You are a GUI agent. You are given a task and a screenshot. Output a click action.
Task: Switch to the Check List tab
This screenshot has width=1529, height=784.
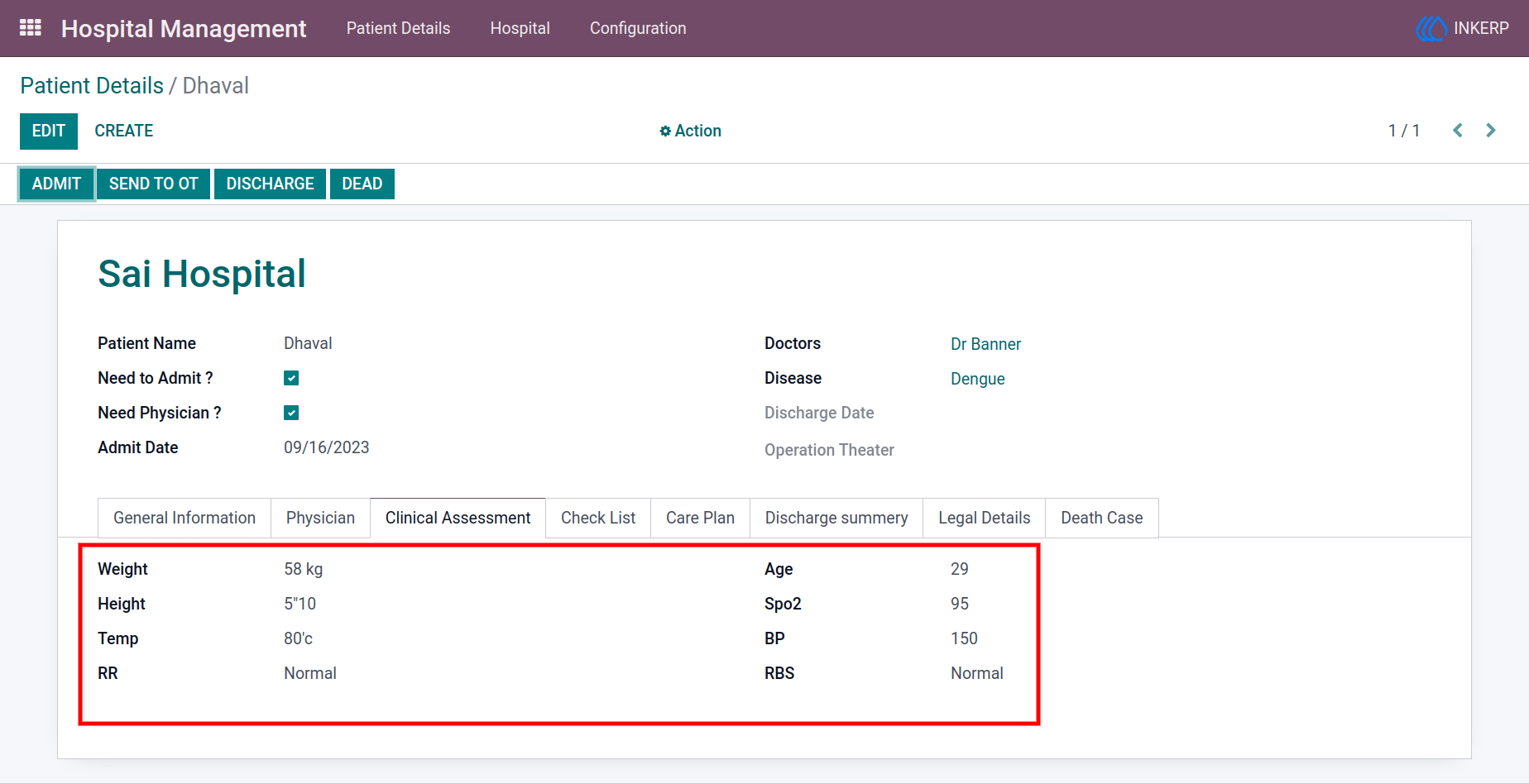[x=598, y=518]
